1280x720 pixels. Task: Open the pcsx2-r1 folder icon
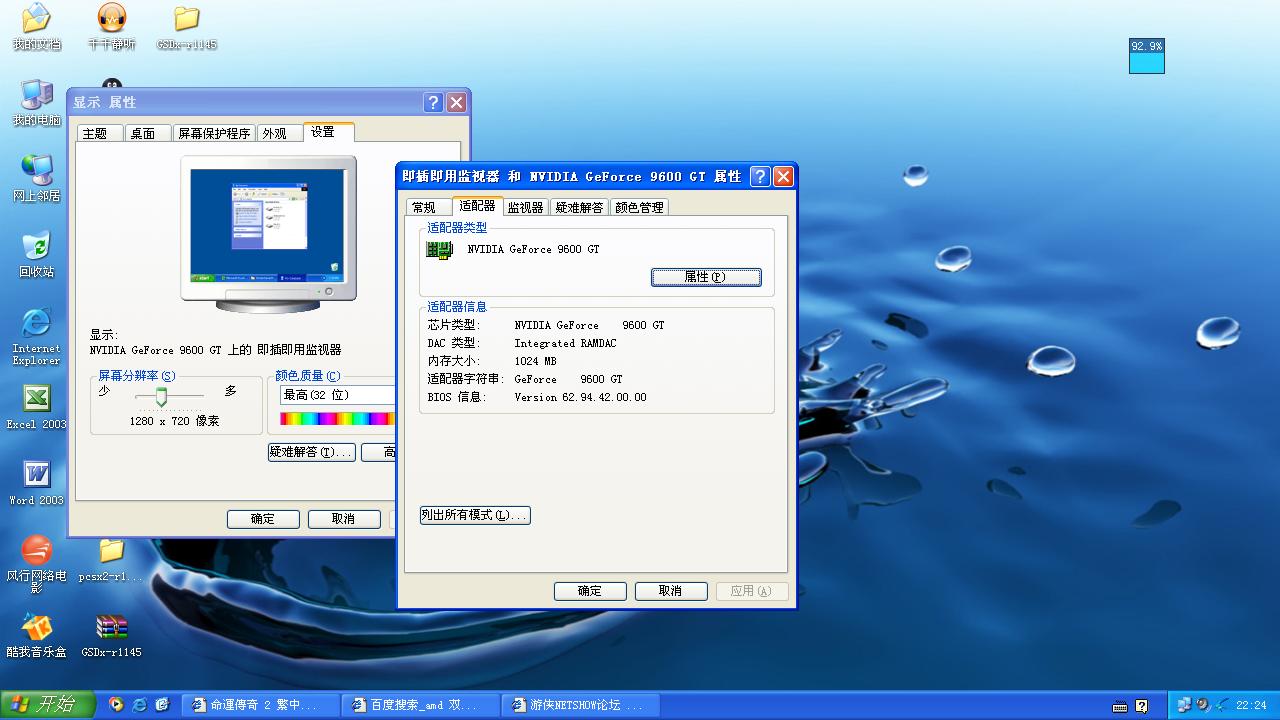pyautogui.click(x=111, y=559)
